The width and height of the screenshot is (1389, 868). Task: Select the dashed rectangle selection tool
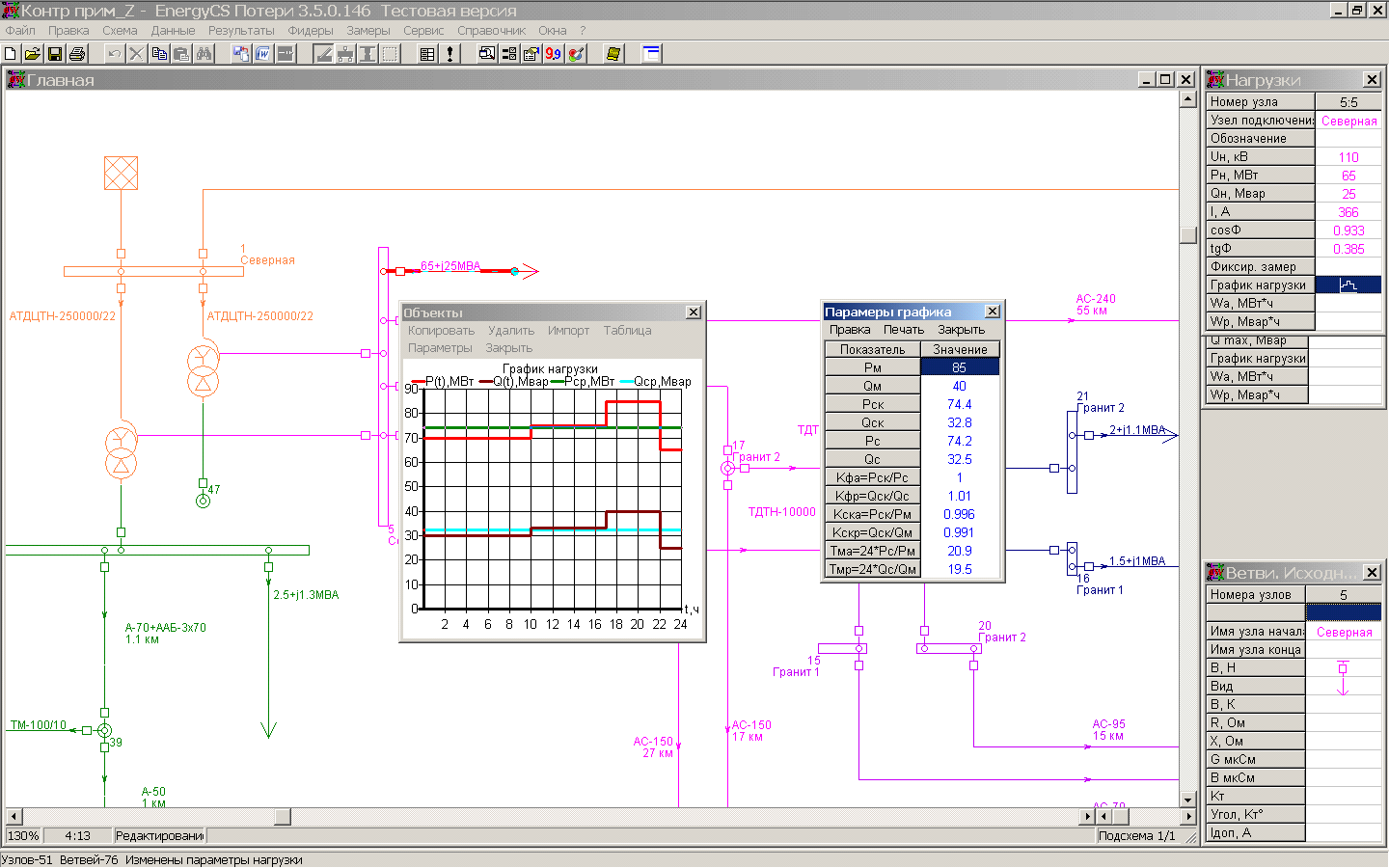pos(390,54)
